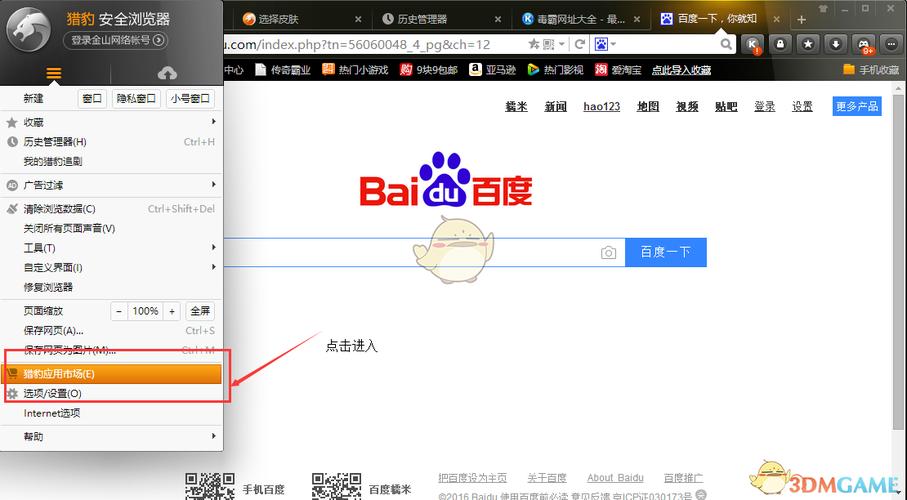907x500 pixels.
Task: Open 选项/设置(O) menu item
Action: pyautogui.click(x=111, y=394)
